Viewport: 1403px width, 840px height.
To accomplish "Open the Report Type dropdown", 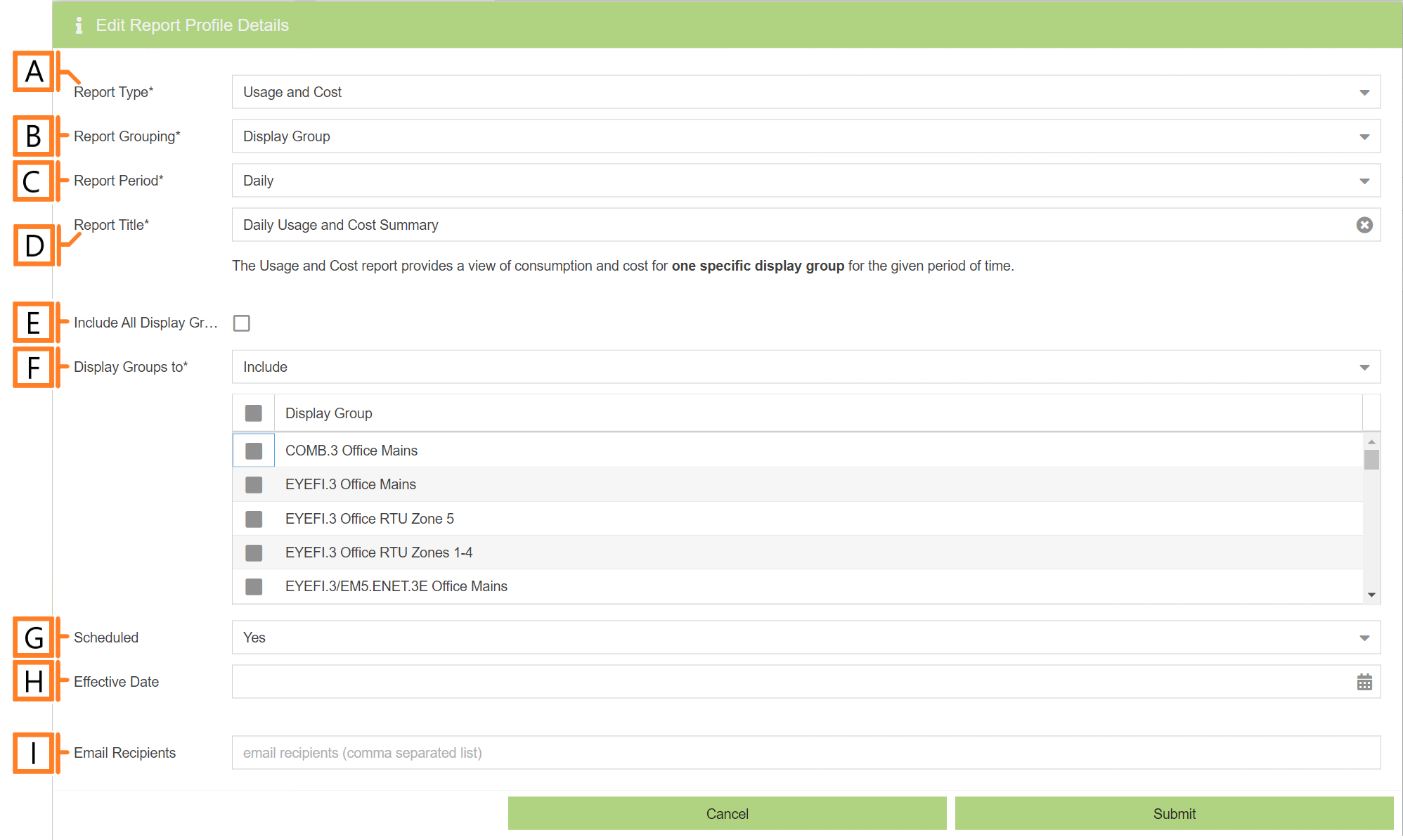I will click(1364, 91).
